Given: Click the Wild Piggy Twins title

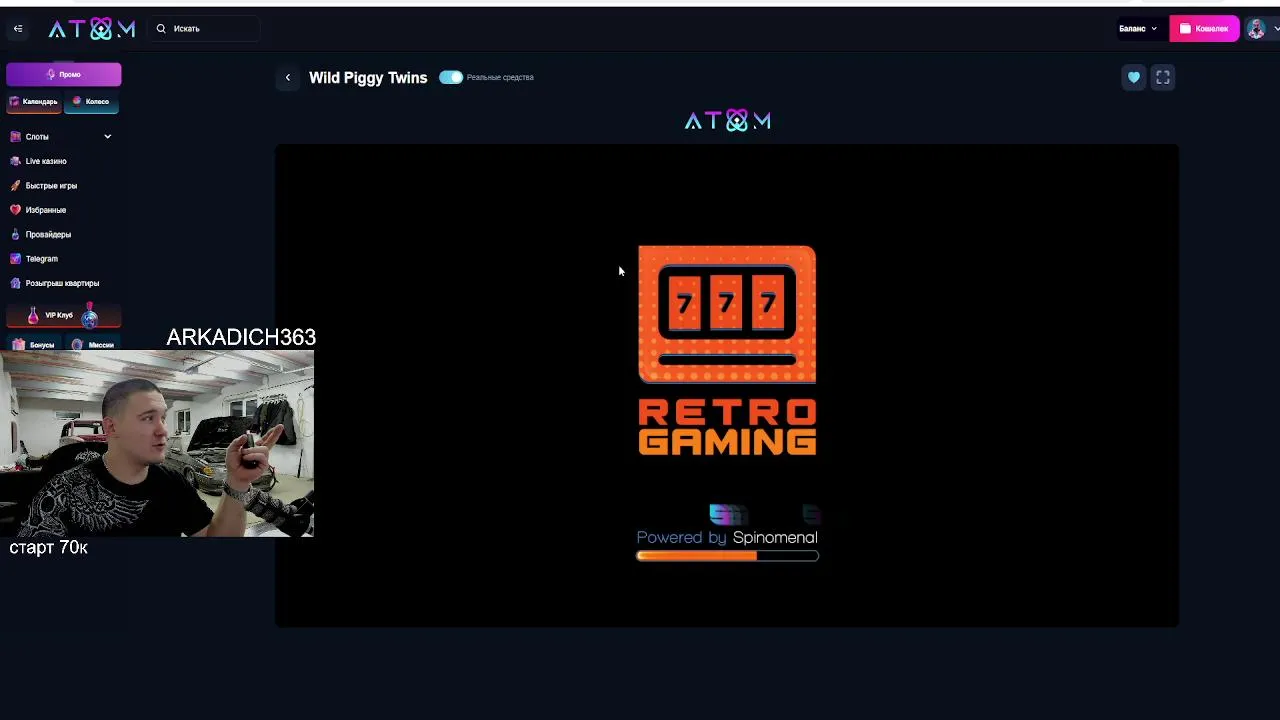Looking at the screenshot, I should pos(368,78).
